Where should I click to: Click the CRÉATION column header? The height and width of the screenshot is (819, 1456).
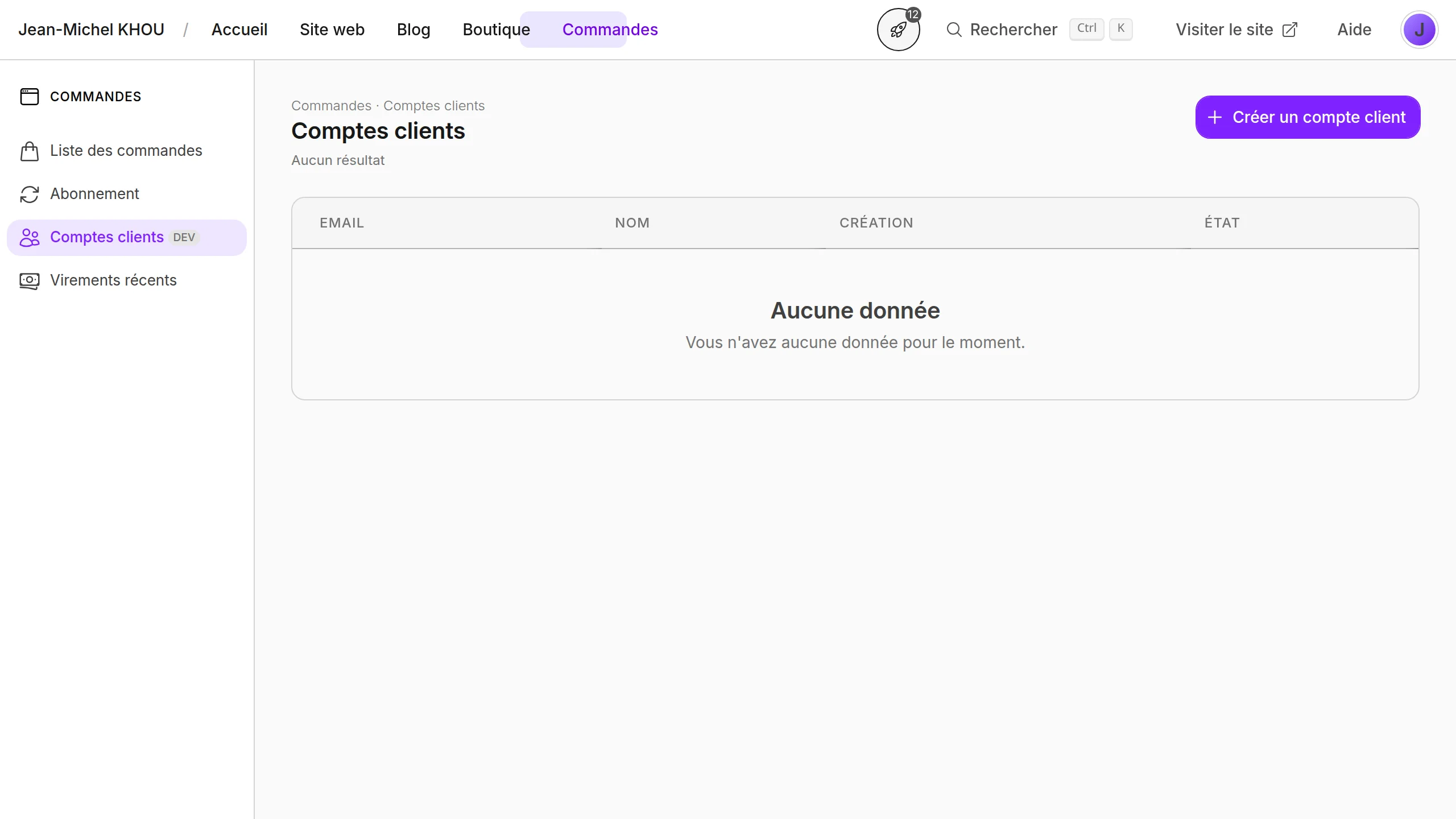coord(876,223)
